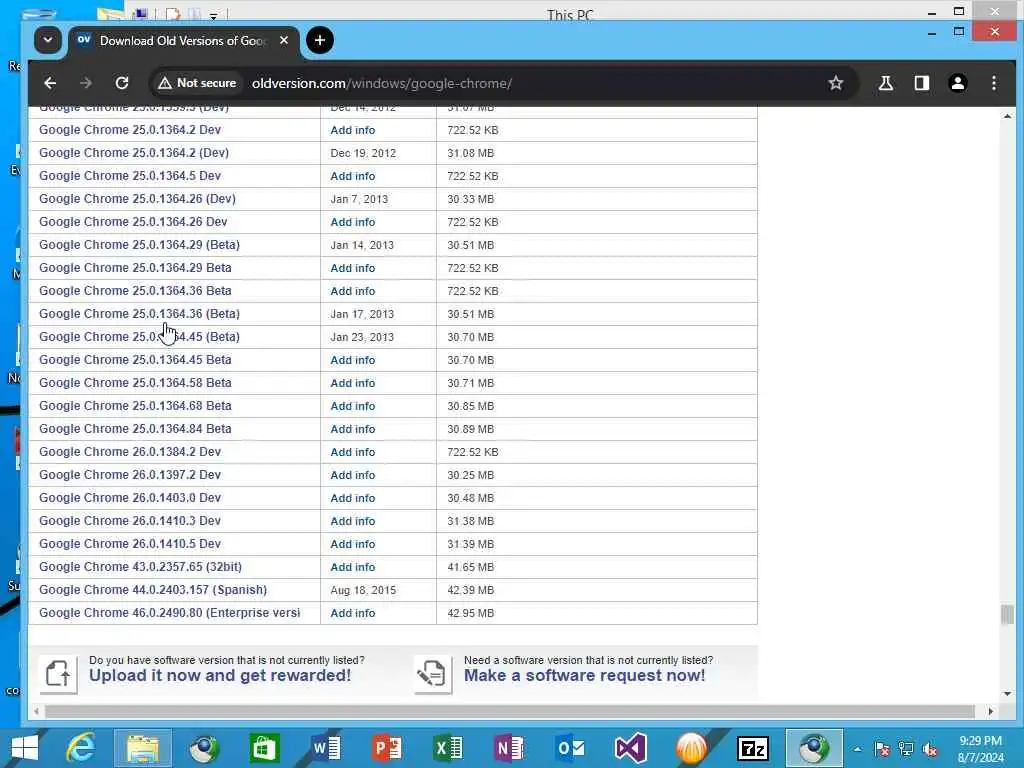The height and width of the screenshot is (768, 1024).
Task: Open Google Chrome 25.0.1364.36 (Beta) link
Action: click(x=139, y=313)
